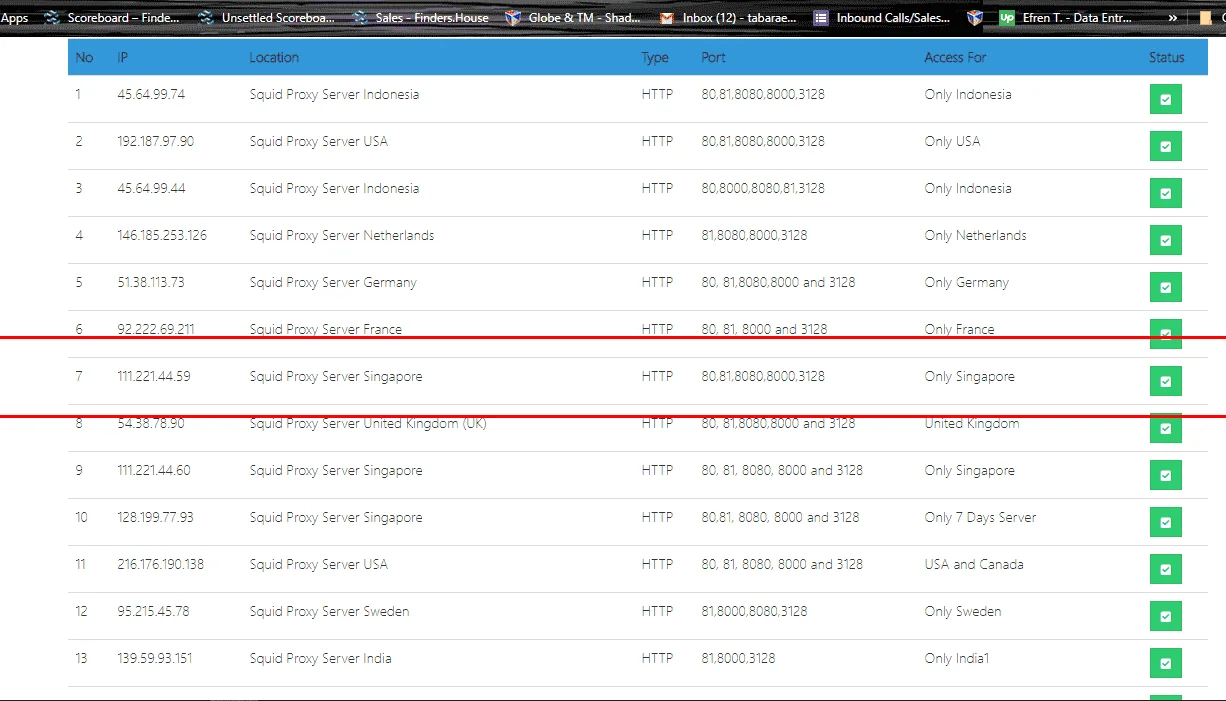Select IP address 146.185.253.126
Viewport: 1226px width, 701px height.
tap(162, 235)
